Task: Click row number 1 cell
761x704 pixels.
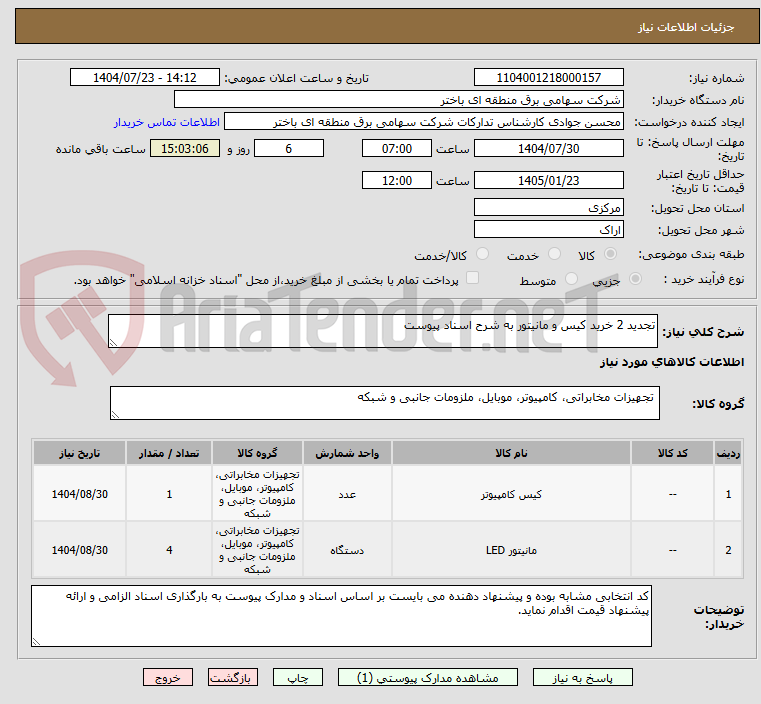Action: click(x=728, y=494)
